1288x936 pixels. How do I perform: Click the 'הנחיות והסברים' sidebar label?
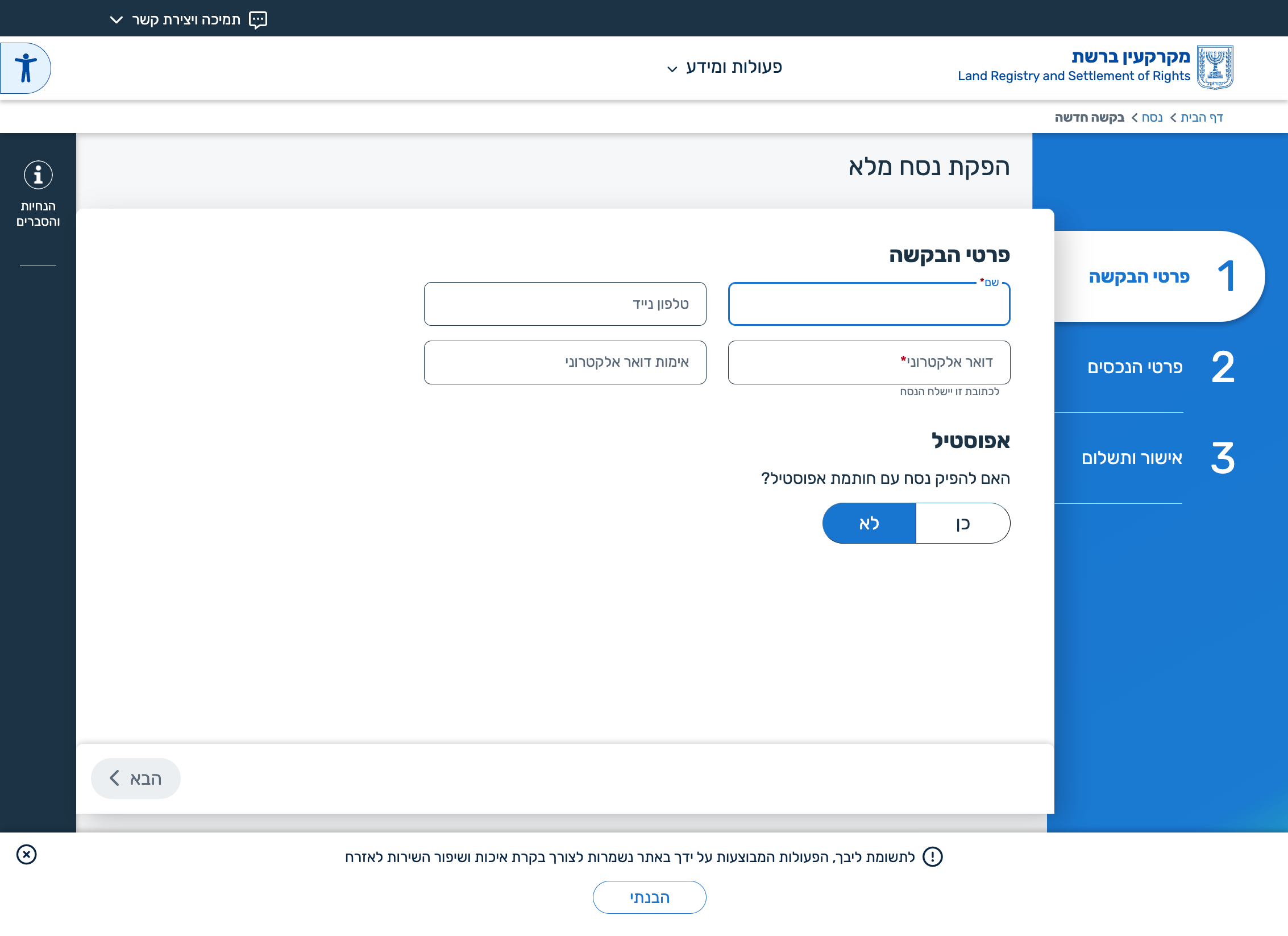pyautogui.click(x=38, y=214)
